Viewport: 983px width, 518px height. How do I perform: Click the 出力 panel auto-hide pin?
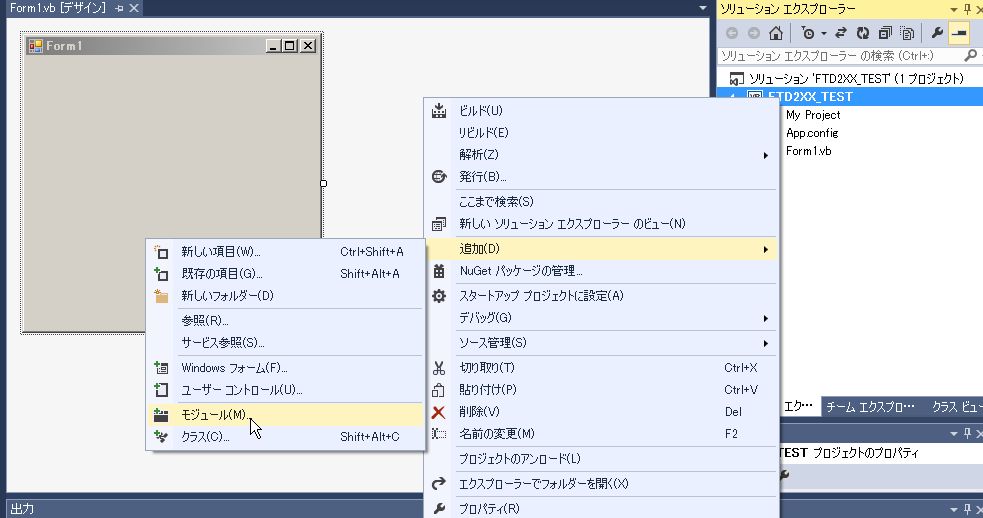967,509
